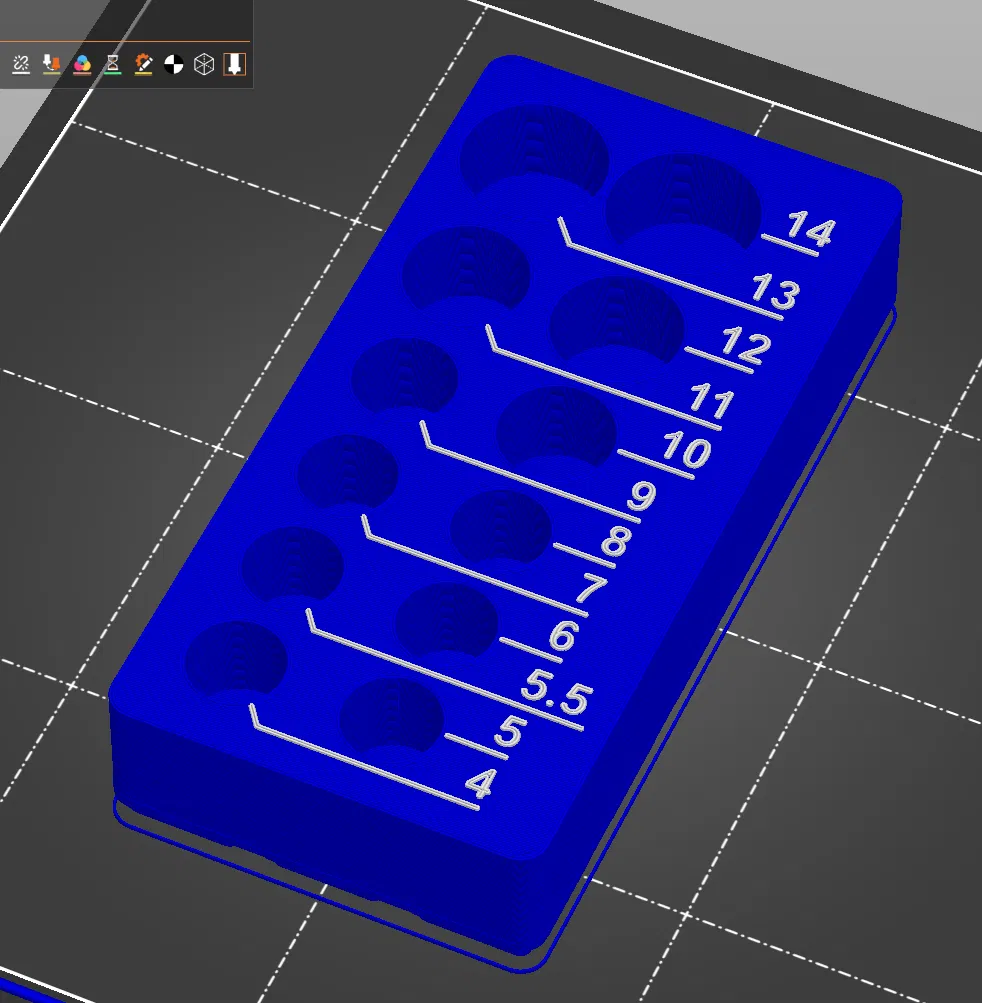Screen dimensions: 982x1003
Task: Click the "5.5" label on the model
Action: (x=557, y=693)
